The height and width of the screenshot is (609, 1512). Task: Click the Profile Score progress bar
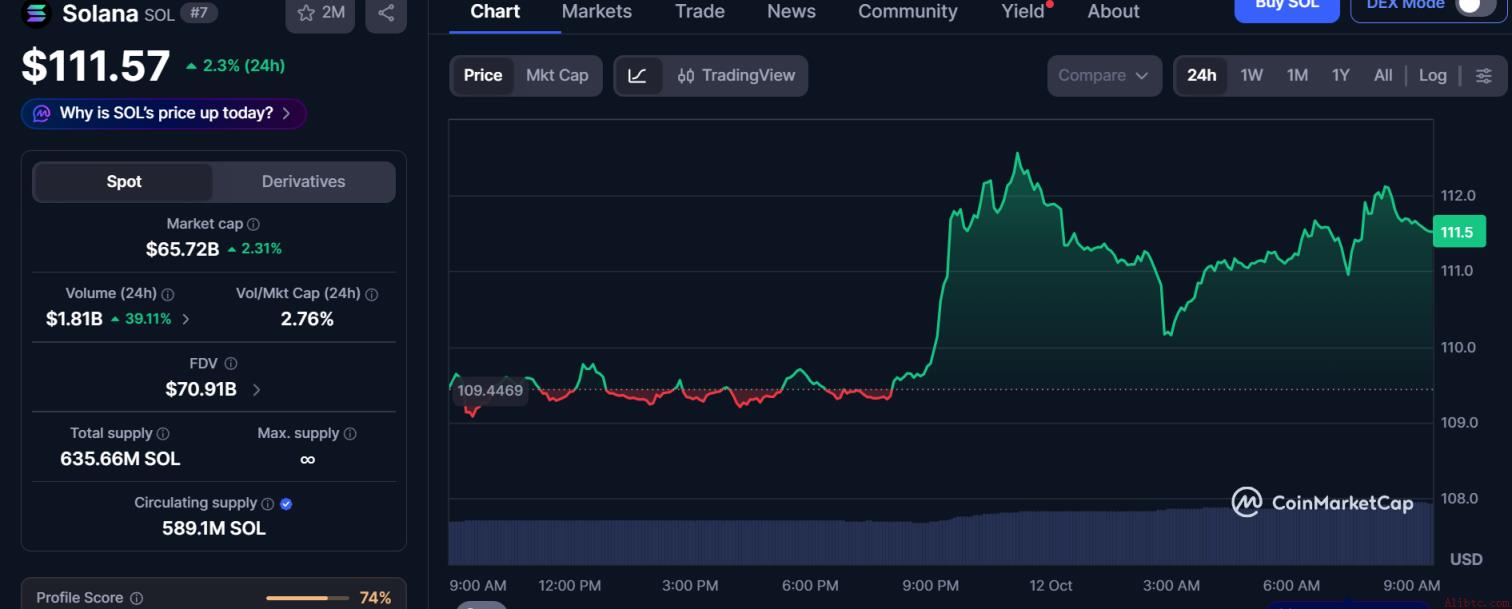pyautogui.click(x=308, y=598)
